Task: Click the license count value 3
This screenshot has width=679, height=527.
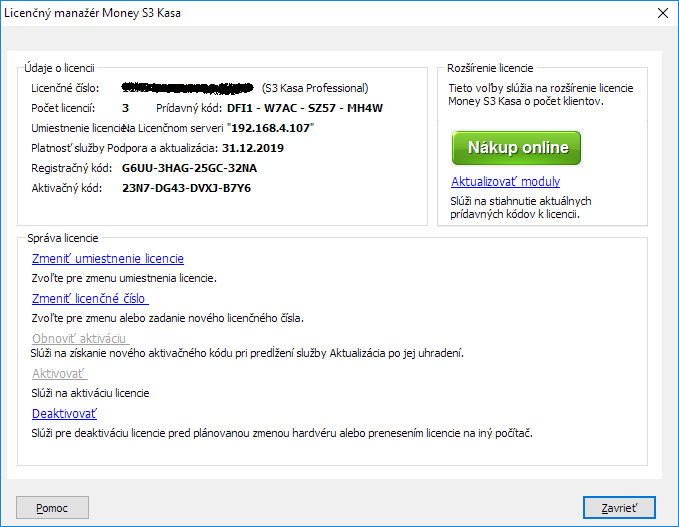Action: coord(125,108)
